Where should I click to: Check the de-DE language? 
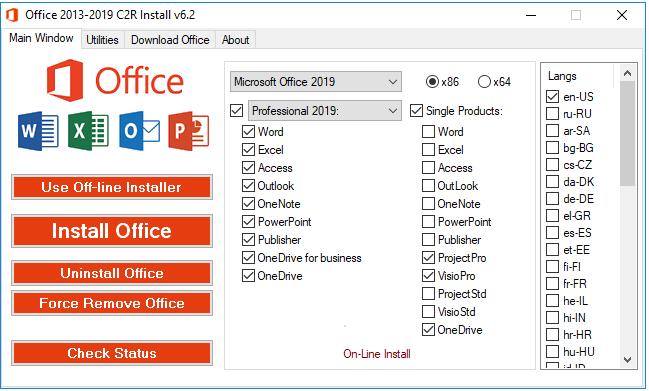(x=553, y=198)
